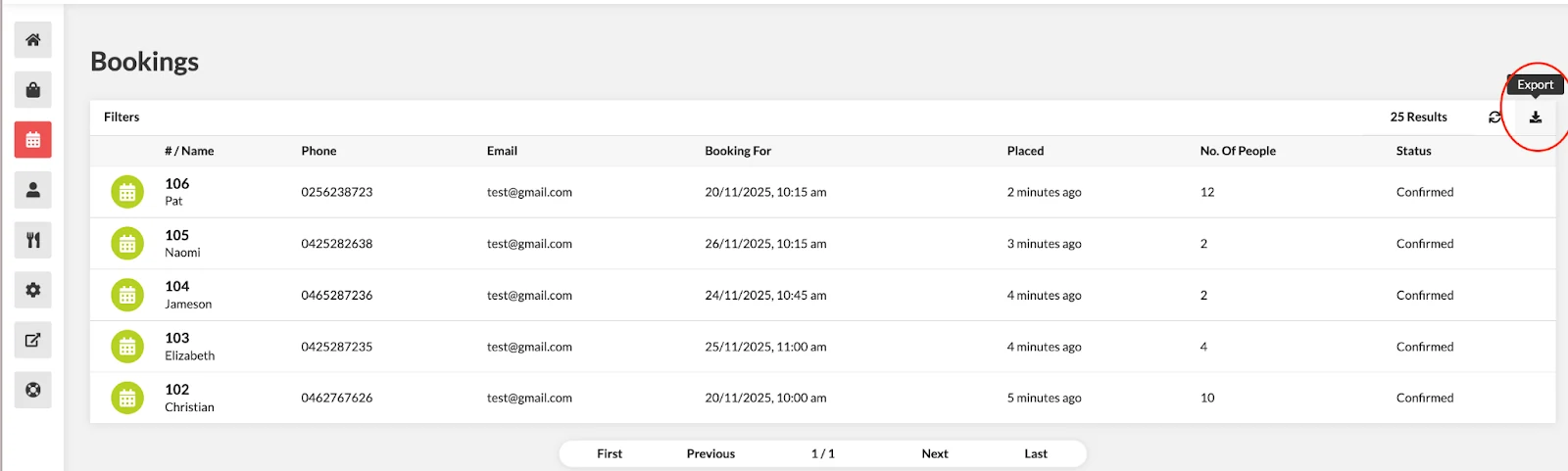Click the Status column header
Viewport: 1568px width, 471px height.
(x=1413, y=151)
